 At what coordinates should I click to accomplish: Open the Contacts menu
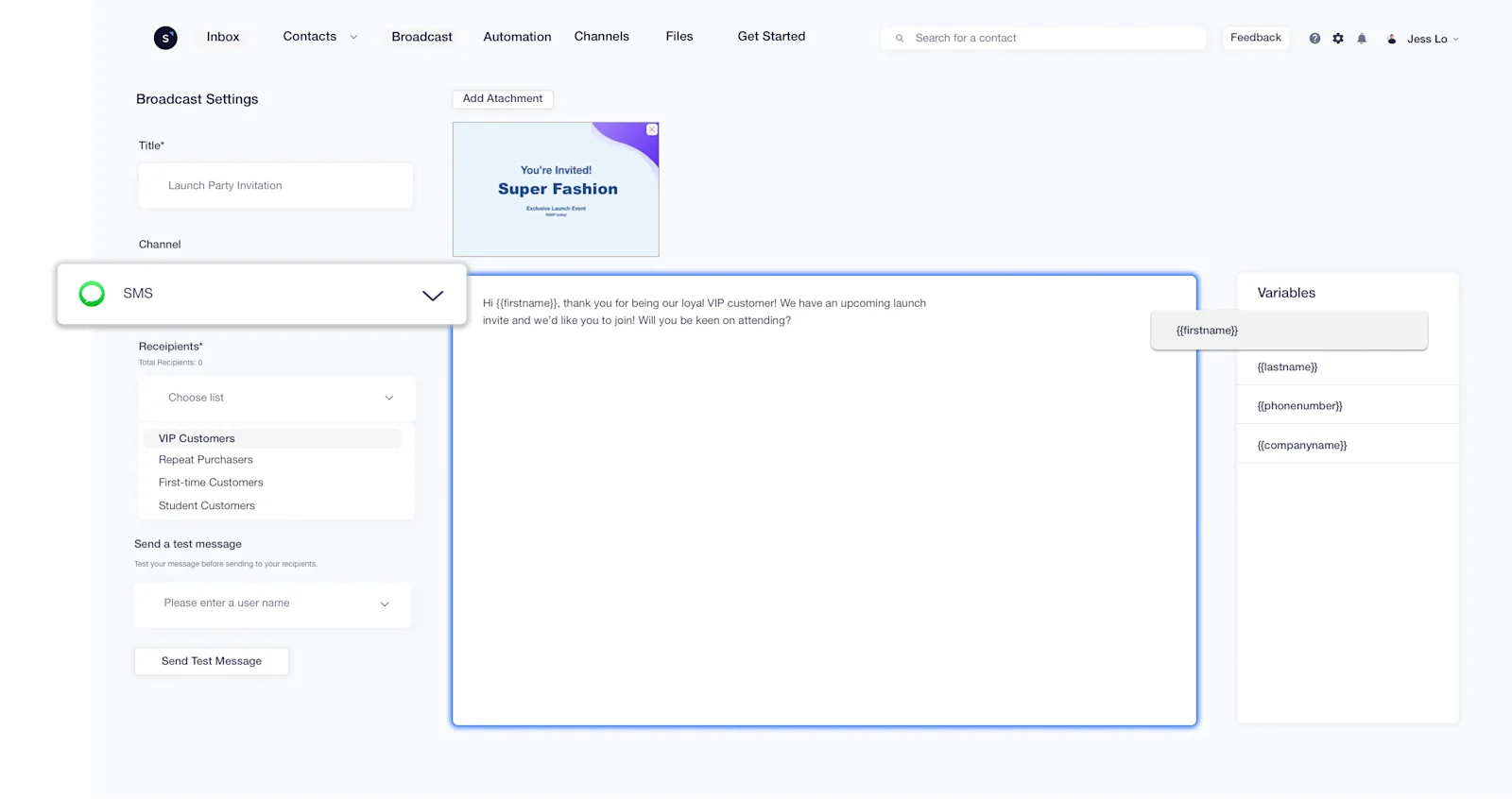pyautogui.click(x=310, y=37)
